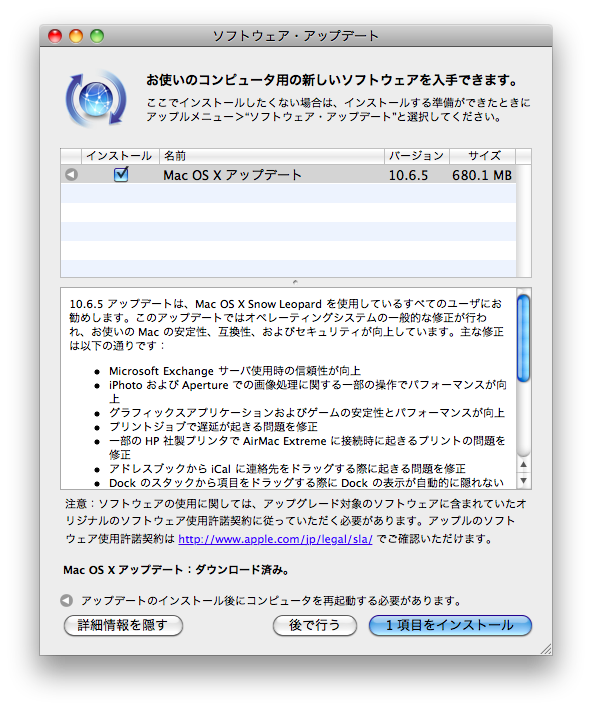Close the ソフトウェア・アップデート window
The image size is (592, 710).
point(55,36)
